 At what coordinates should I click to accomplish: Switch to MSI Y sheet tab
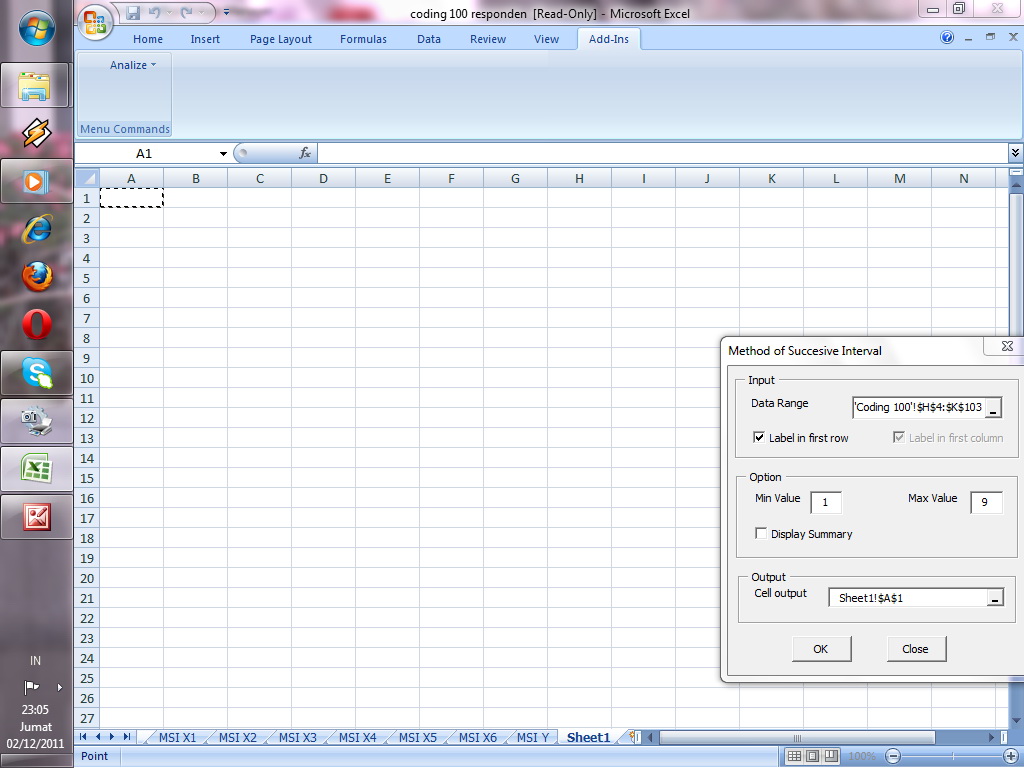coord(532,737)
